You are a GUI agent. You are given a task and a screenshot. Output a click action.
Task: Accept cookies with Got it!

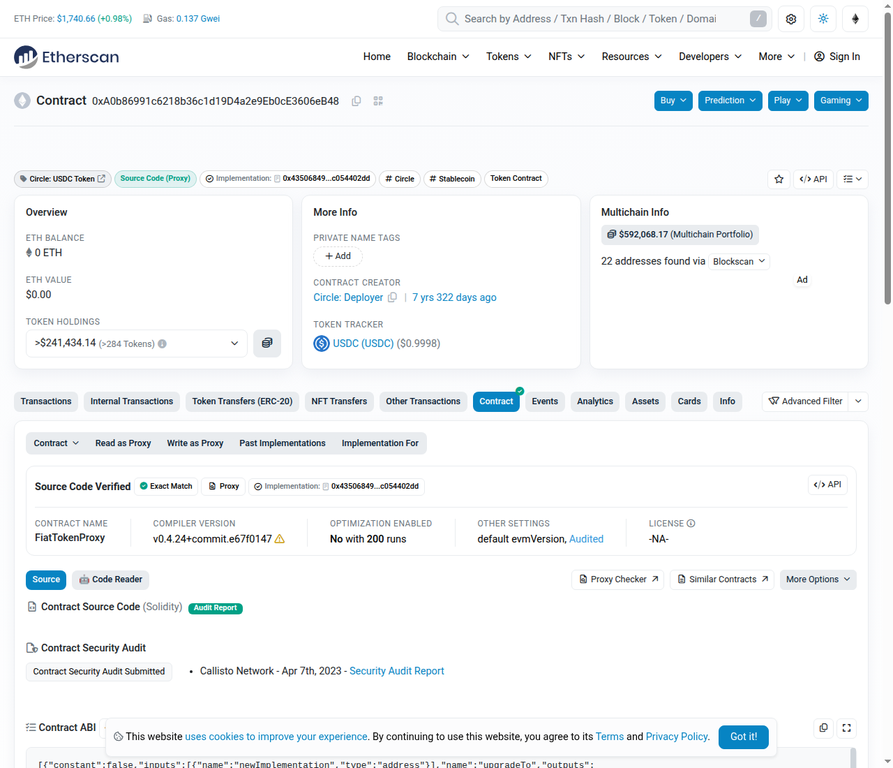[743, 737]
